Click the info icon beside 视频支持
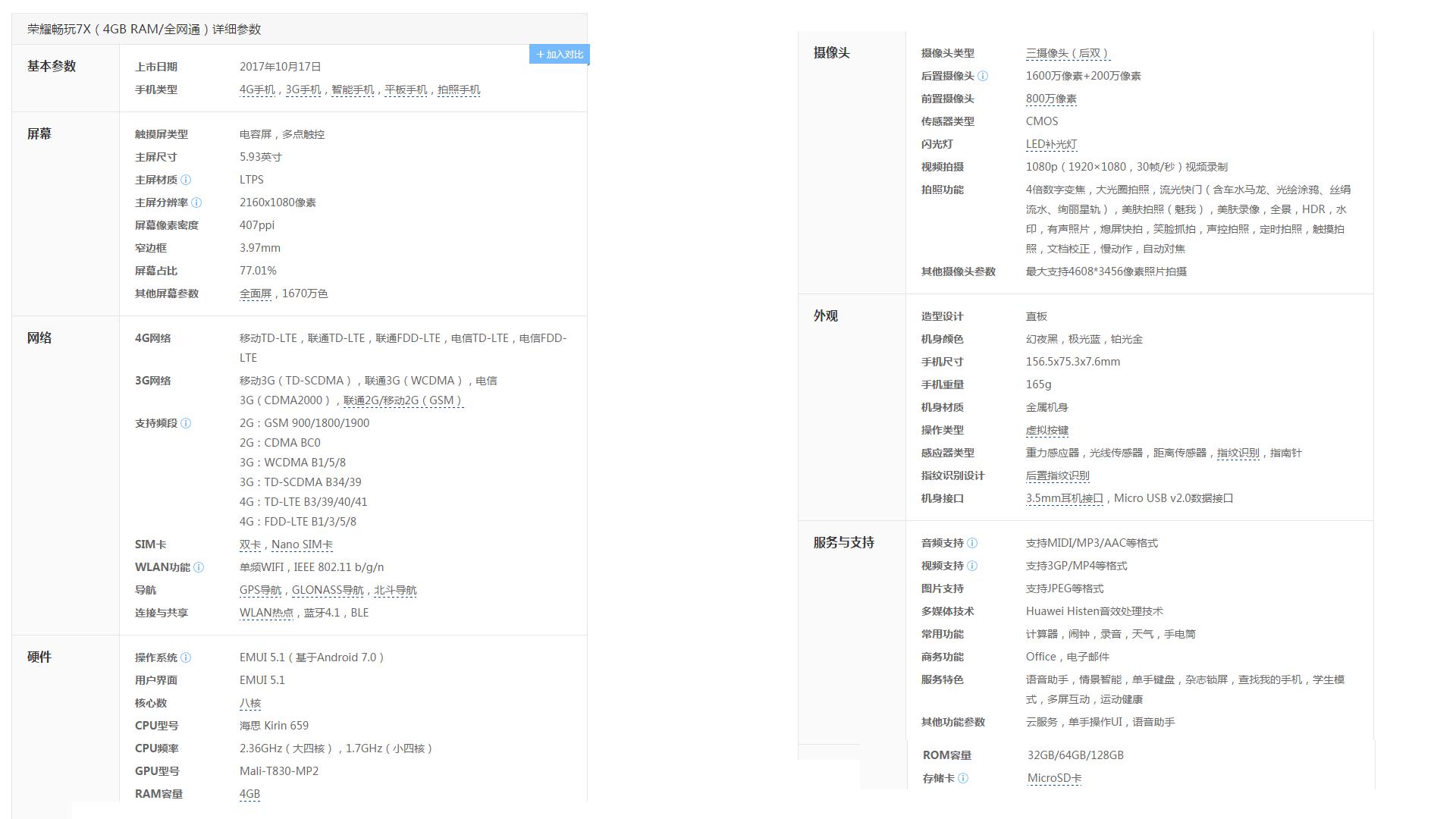Viewport: 1456px width, 819px height. point(971,566)
